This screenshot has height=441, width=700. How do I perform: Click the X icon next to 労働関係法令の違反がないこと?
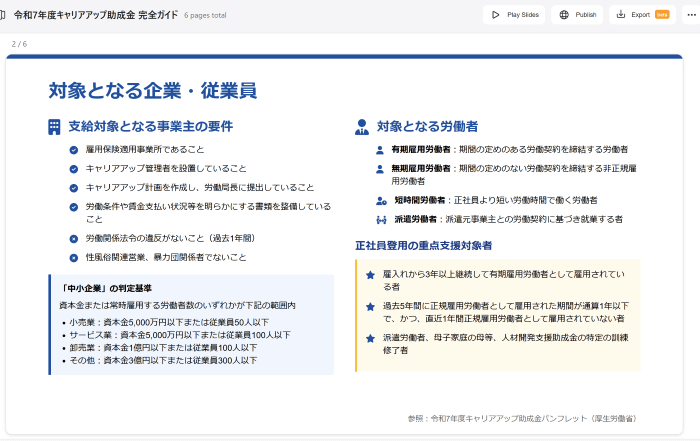74,239
